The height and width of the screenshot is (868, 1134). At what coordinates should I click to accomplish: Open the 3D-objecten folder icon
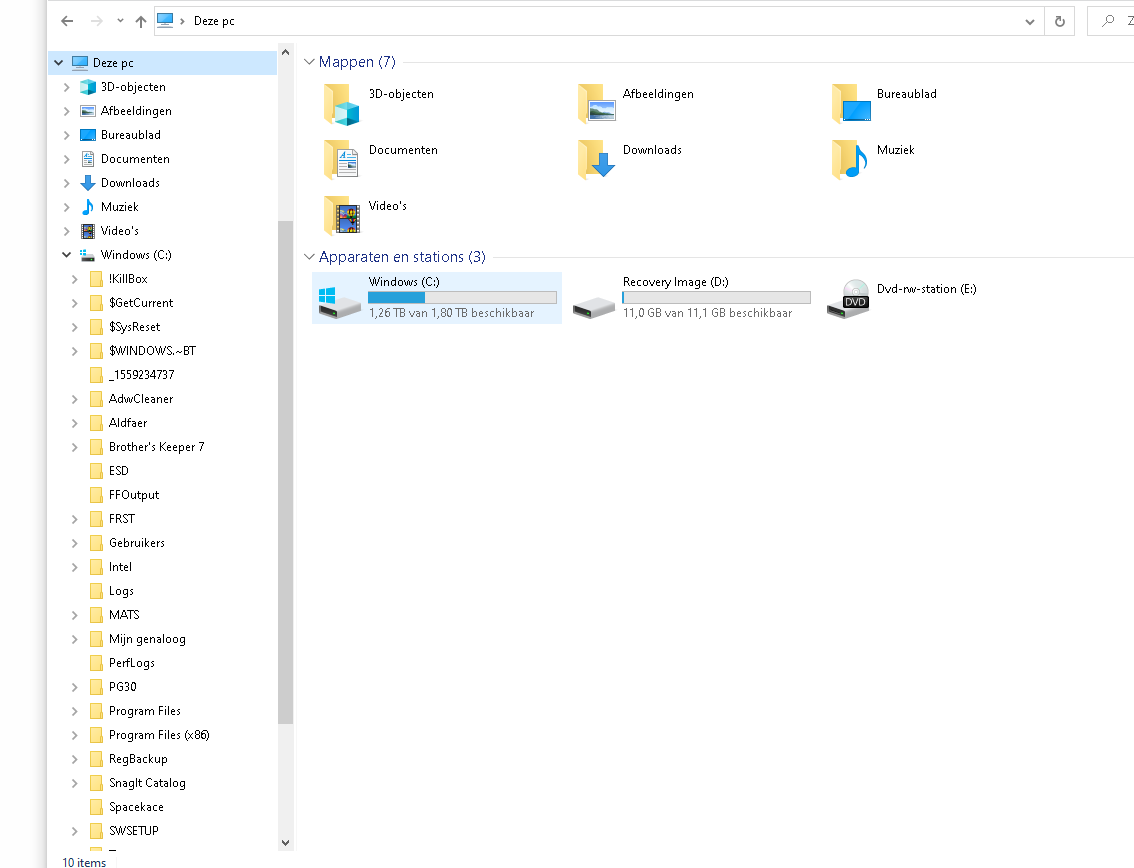(x=341, y=104)
